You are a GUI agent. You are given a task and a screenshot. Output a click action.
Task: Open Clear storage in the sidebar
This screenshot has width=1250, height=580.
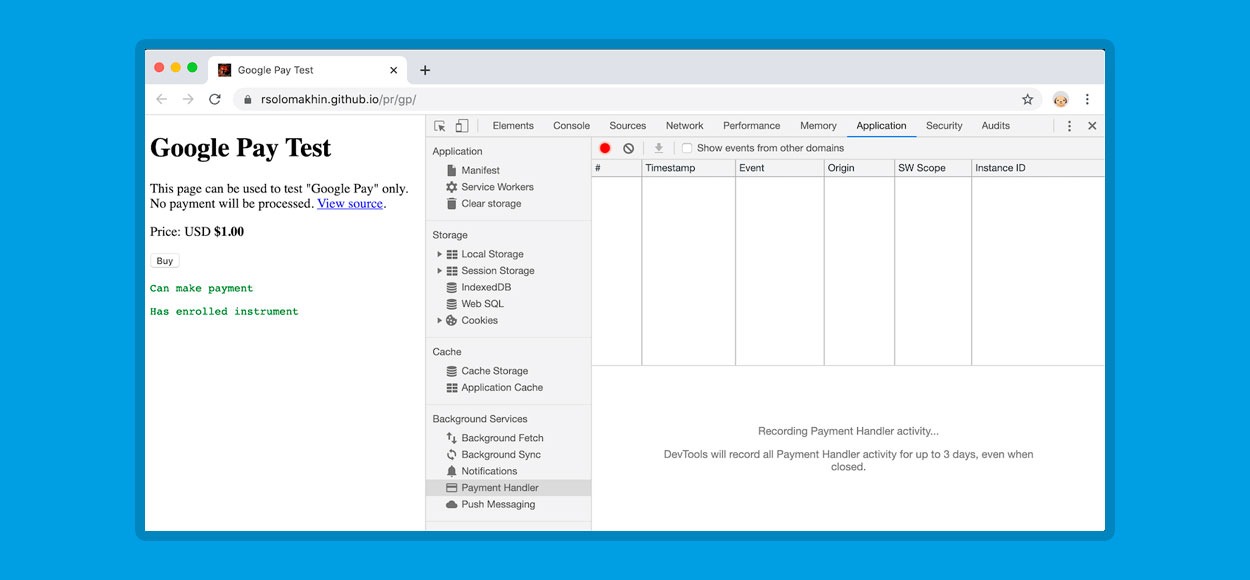491,204
